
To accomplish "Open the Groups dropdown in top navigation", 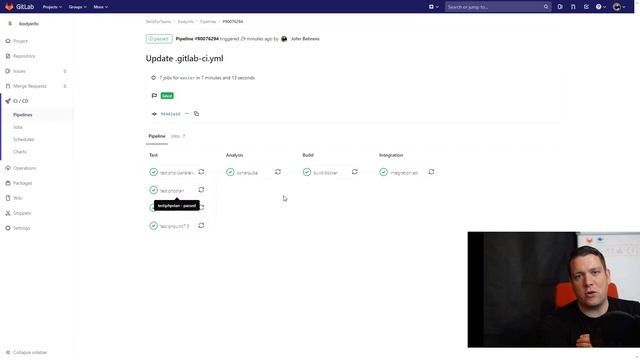I will 77,7.
